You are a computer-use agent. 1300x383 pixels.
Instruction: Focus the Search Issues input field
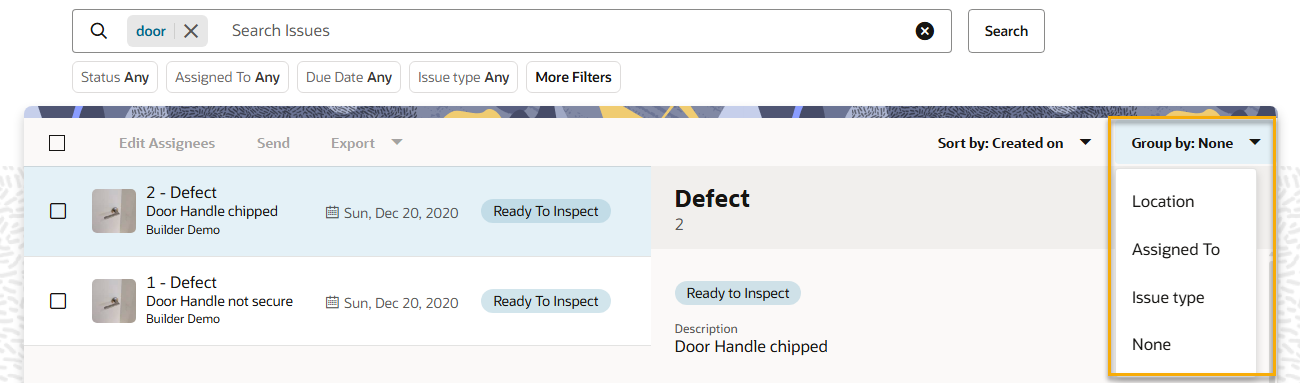[x=565, y=31]
